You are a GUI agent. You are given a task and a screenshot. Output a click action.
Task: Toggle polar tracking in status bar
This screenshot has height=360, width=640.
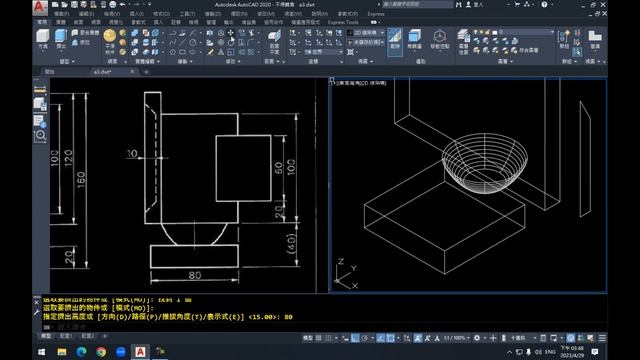364,338
